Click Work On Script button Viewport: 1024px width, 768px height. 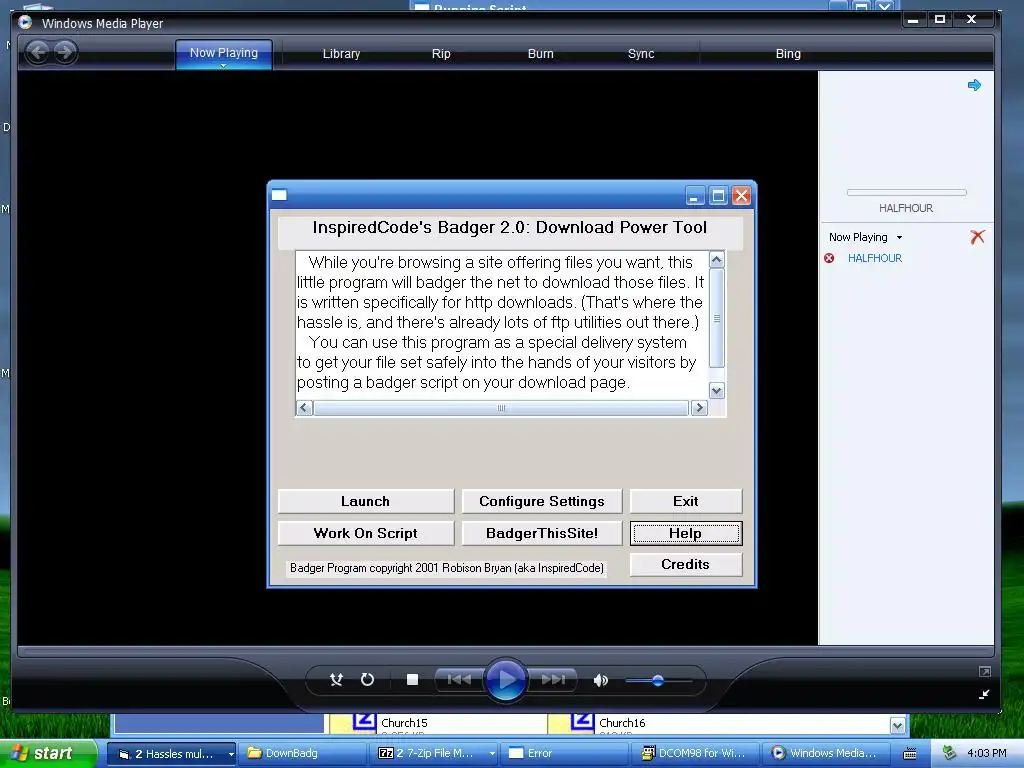pos(366,533)
